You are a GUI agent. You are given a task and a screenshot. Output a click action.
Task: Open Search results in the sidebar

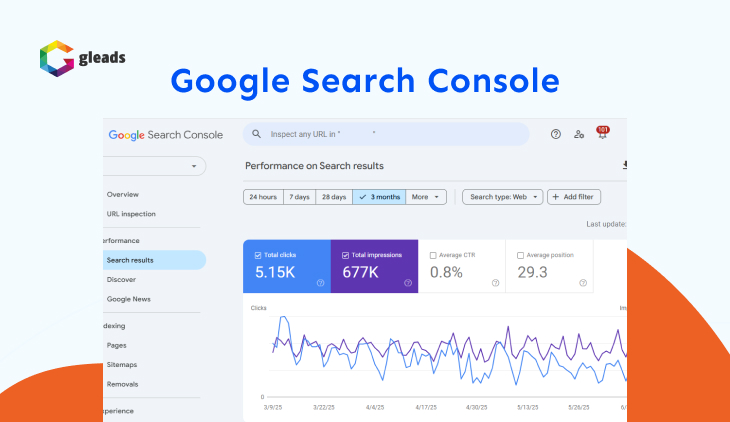pos(154,260)
